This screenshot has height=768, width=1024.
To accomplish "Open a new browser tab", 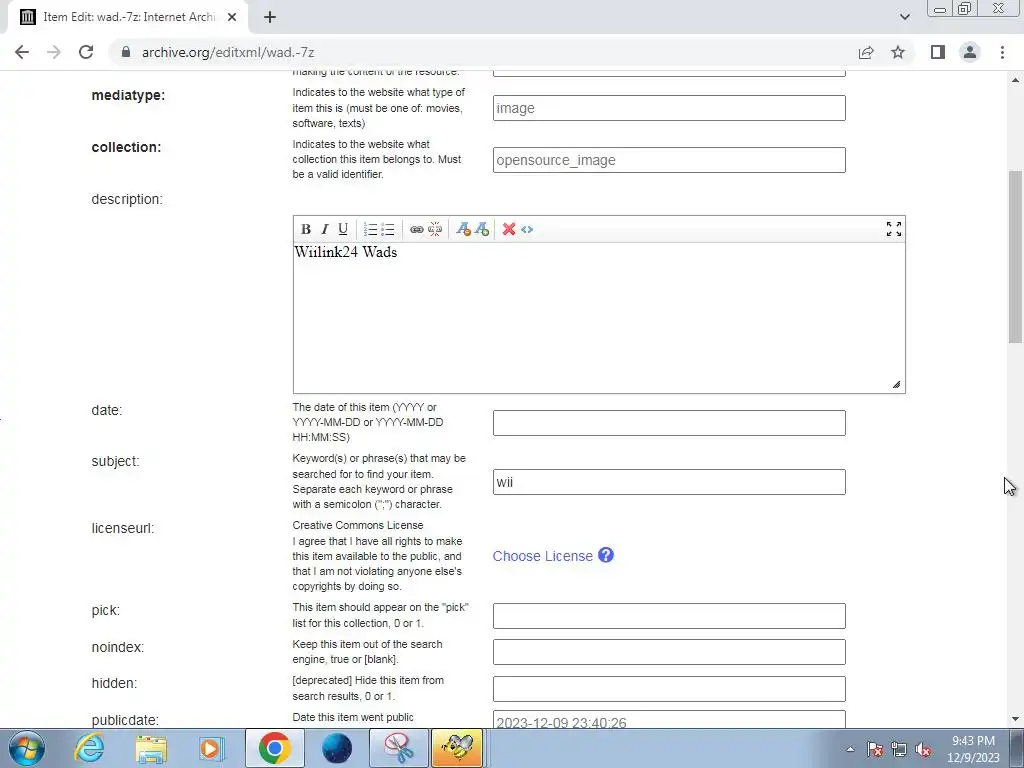I will click(270, 17).
